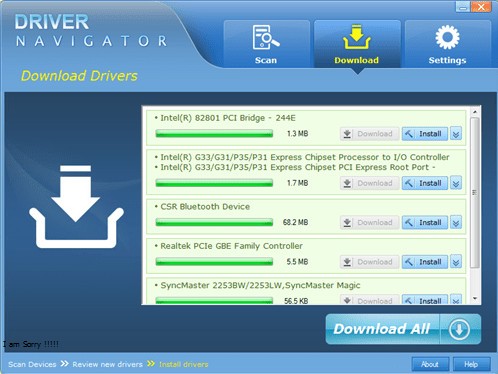This screenshot has width=498, height=374.
Task: Click the "68.2 MB" size value
Action: pyautogui.click(x=295, y=222)
